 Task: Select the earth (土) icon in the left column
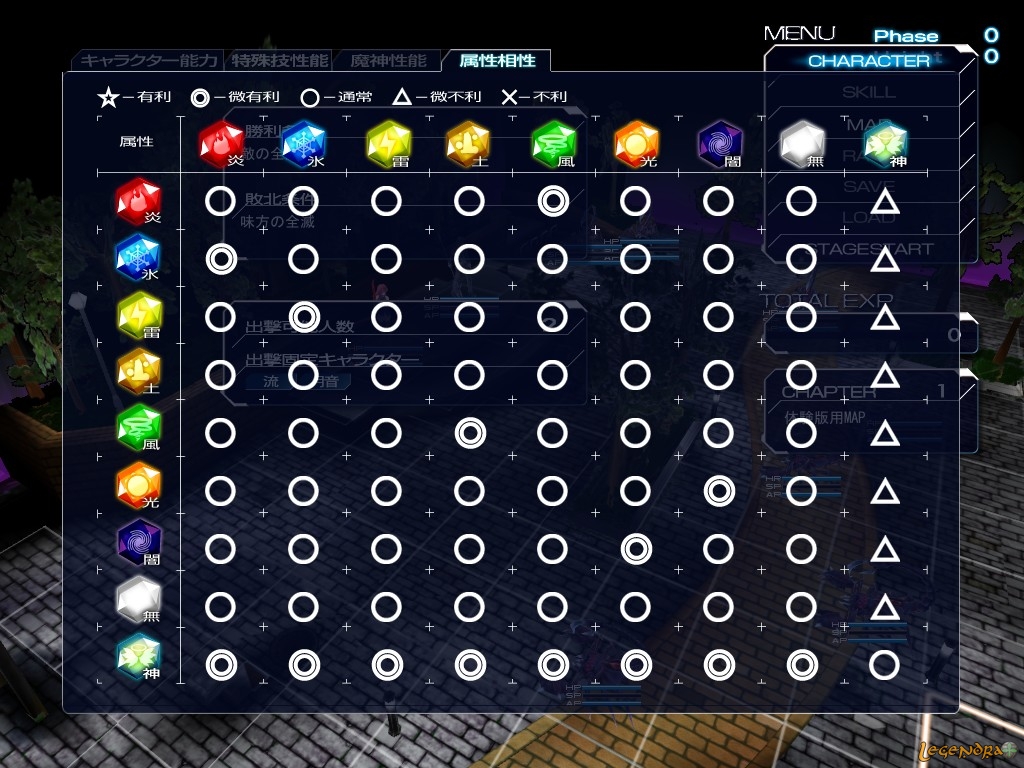pyautogui.click(x=135, y=374)
